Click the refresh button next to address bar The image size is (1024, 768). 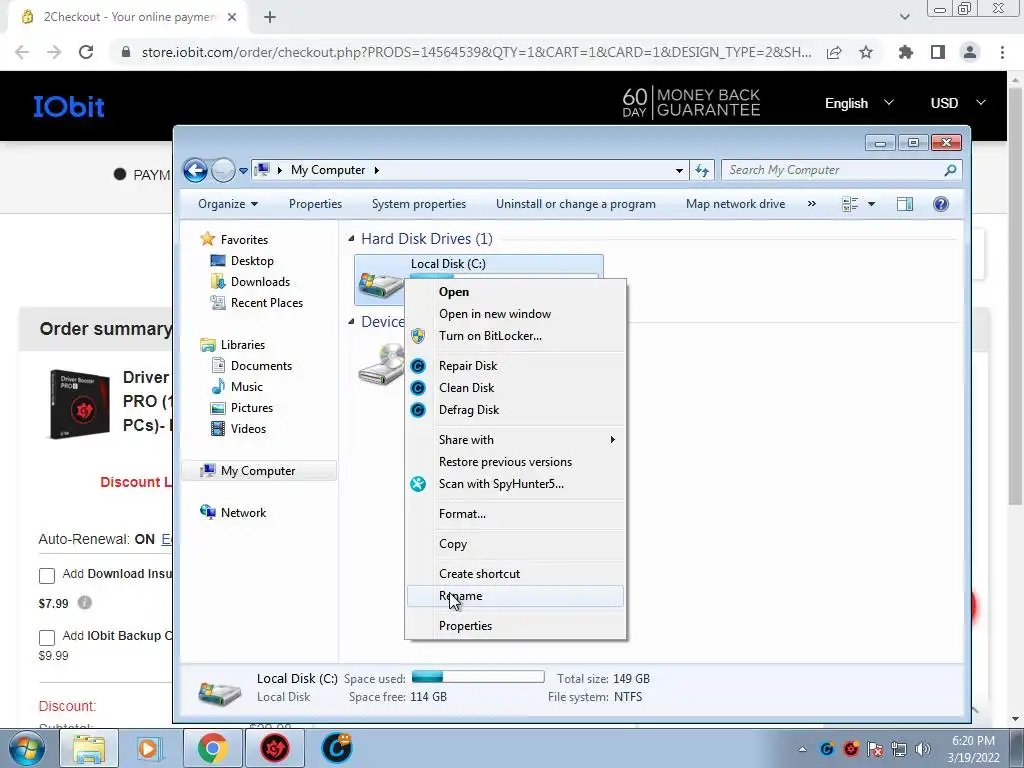pos(702,170)
